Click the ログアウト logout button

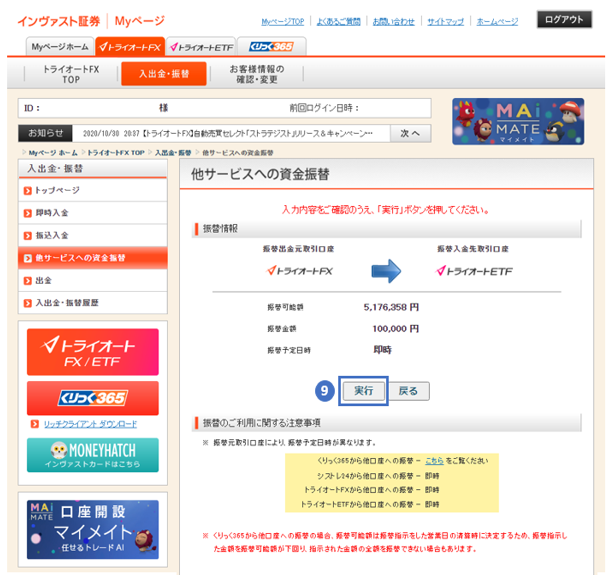click(564, 19)
